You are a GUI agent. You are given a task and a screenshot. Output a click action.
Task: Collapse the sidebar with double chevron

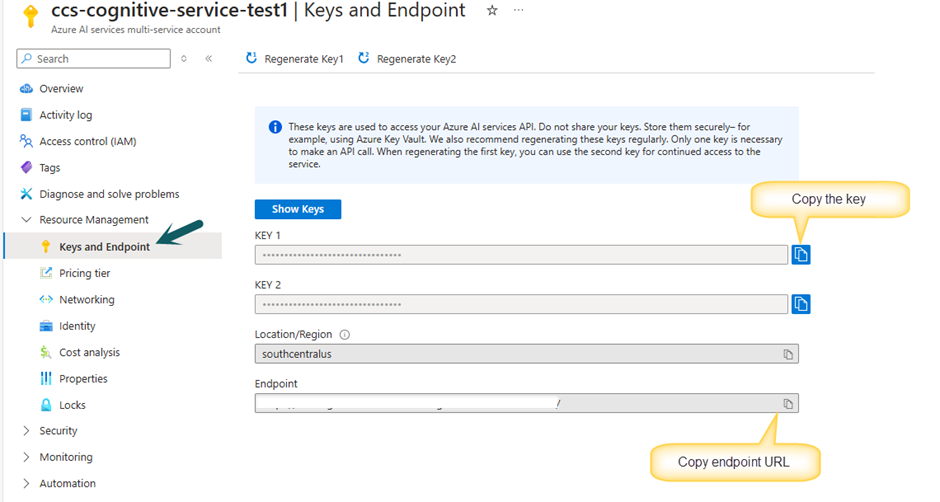coord(209,59)
